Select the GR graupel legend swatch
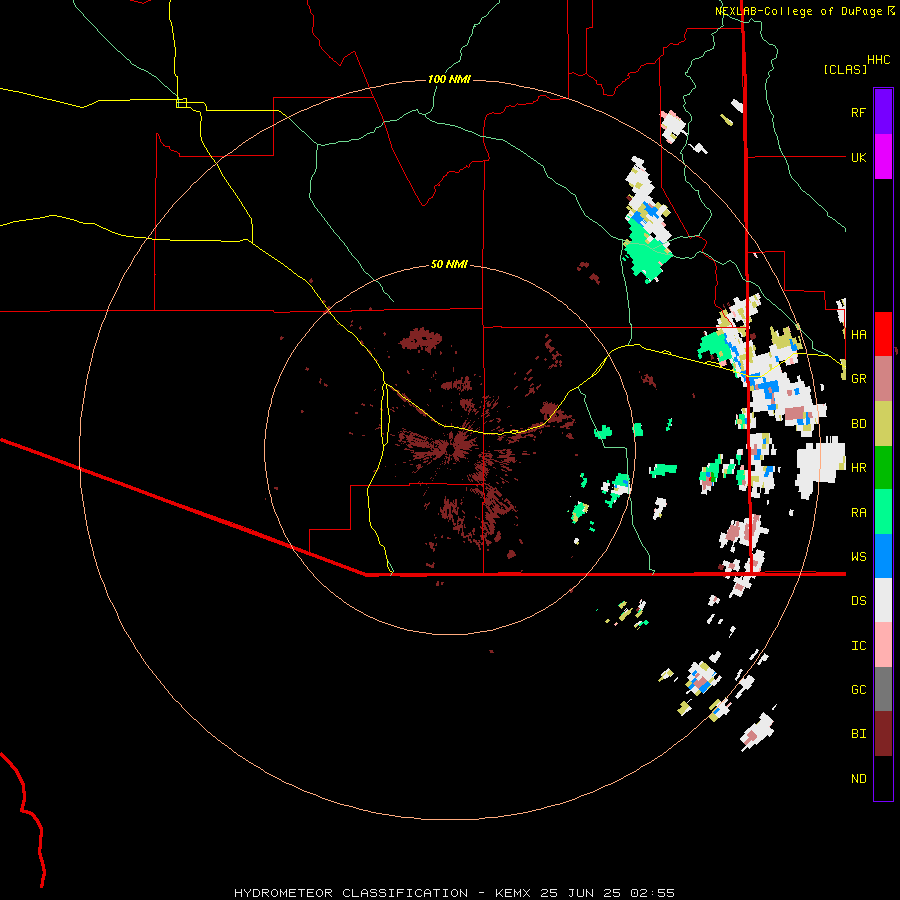The height and width of the screenshot is (900, 900). point(883,379)
